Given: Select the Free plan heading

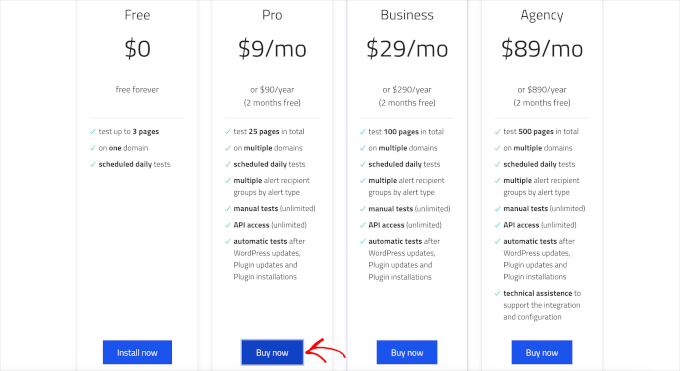Looking at the screenshot, I should coord(137,15).
